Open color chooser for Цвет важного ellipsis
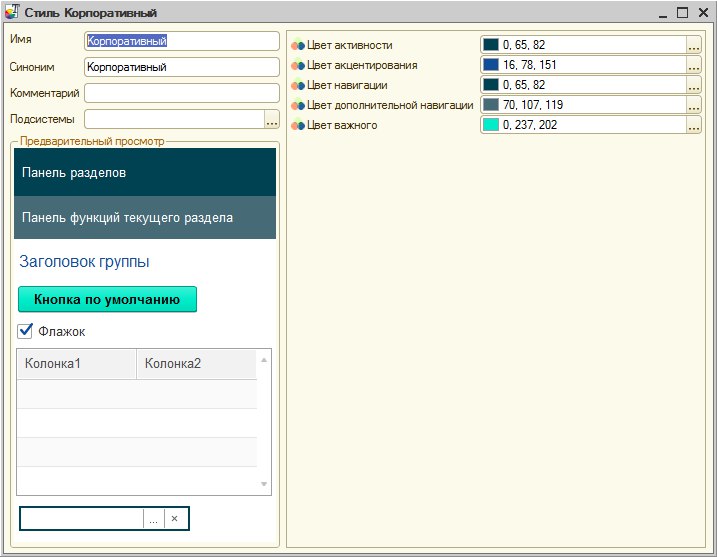This screenshot has width=717, height=557. (694, 125)
